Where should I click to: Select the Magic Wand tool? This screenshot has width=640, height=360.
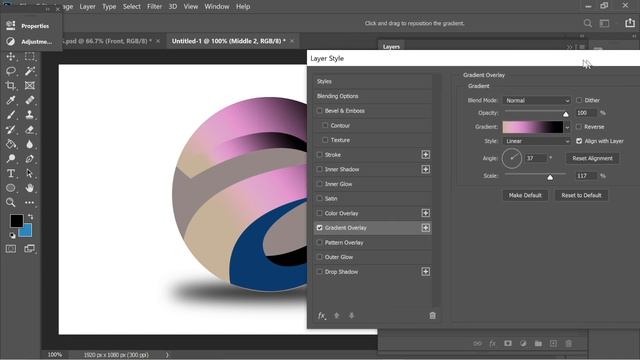[29, 71]
